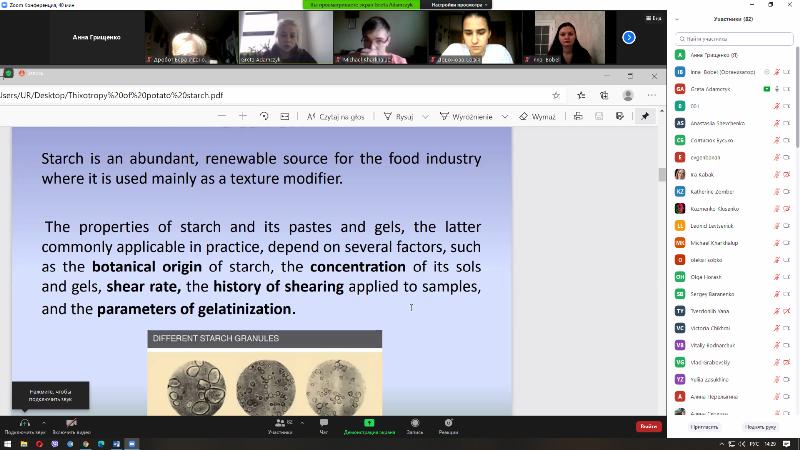This screenshot has width=800, height=450.
Task: Select the Anna Grishchenko video tile
Action: point(96,37)
